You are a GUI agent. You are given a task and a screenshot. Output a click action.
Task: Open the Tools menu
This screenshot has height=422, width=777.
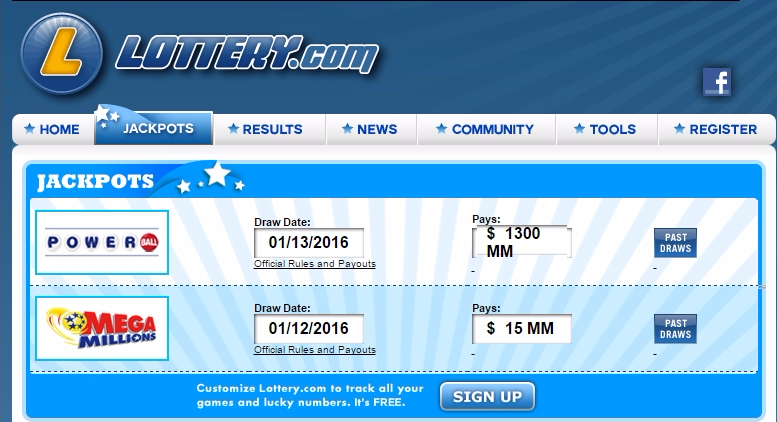tap(604, 129)
